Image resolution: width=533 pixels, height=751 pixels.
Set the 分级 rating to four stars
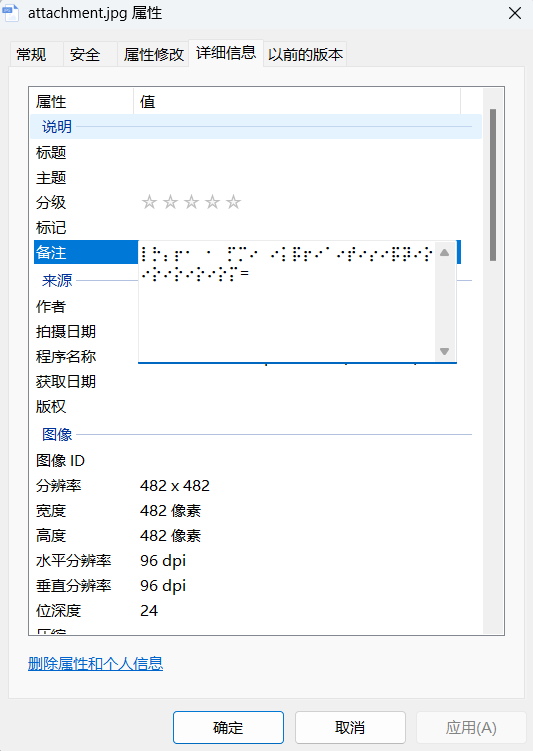tap(212, 202)
